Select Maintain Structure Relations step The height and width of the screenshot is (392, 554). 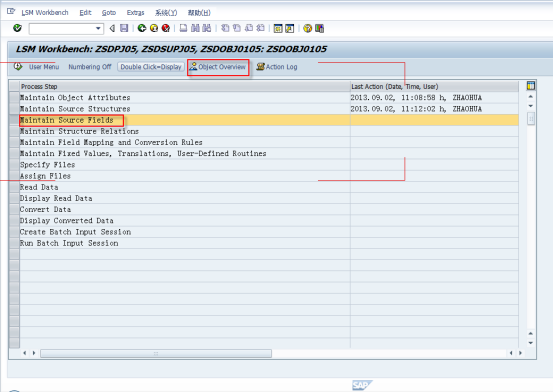pos(184,131)
